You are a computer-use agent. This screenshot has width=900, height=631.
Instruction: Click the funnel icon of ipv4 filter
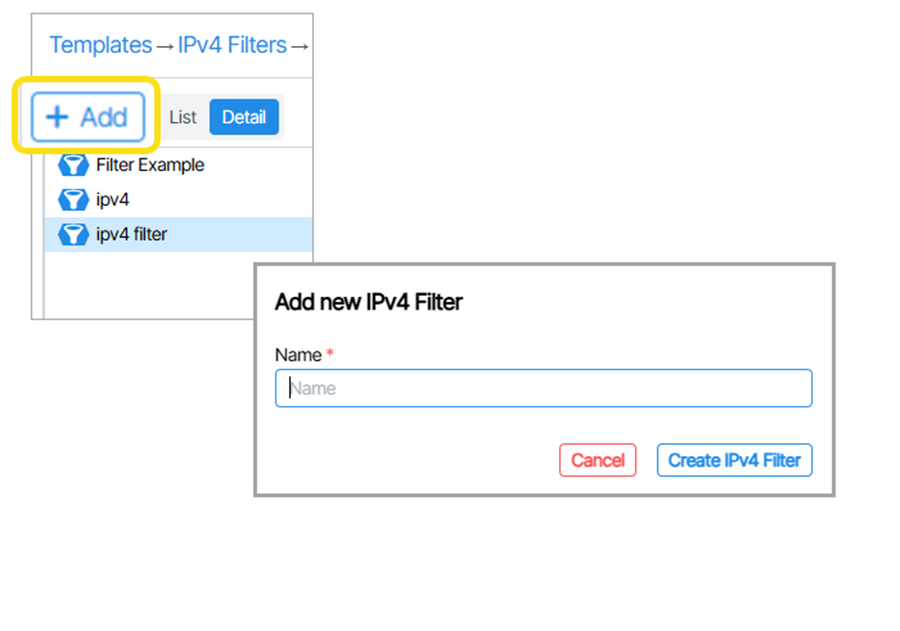[73, 235]
